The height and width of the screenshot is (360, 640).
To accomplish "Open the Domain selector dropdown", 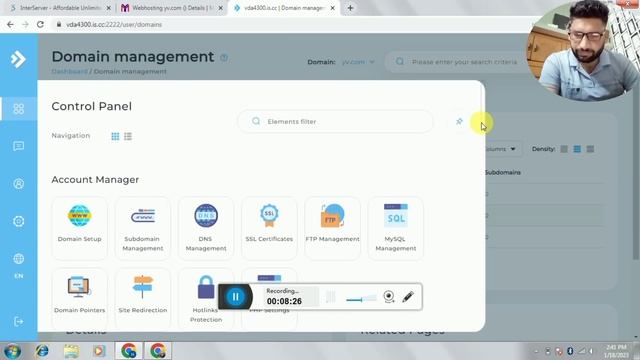I will click(358, 62).
